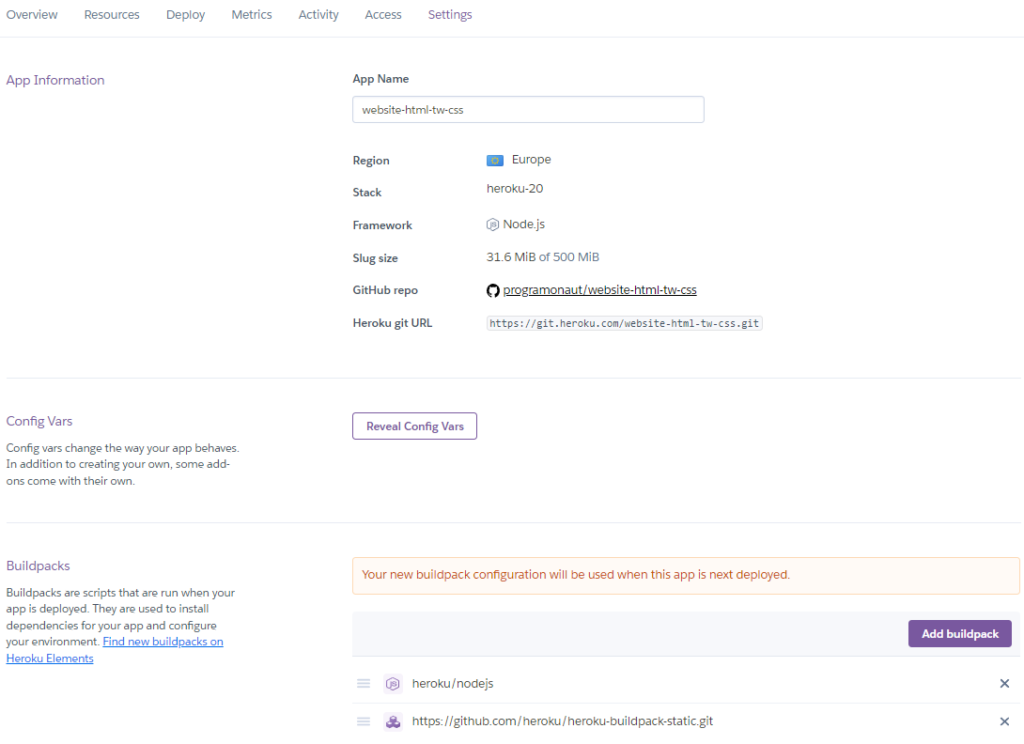
Task: Remove the heroku-buildpack-static buildpack with X
Action: click(x=1004, y=722)
